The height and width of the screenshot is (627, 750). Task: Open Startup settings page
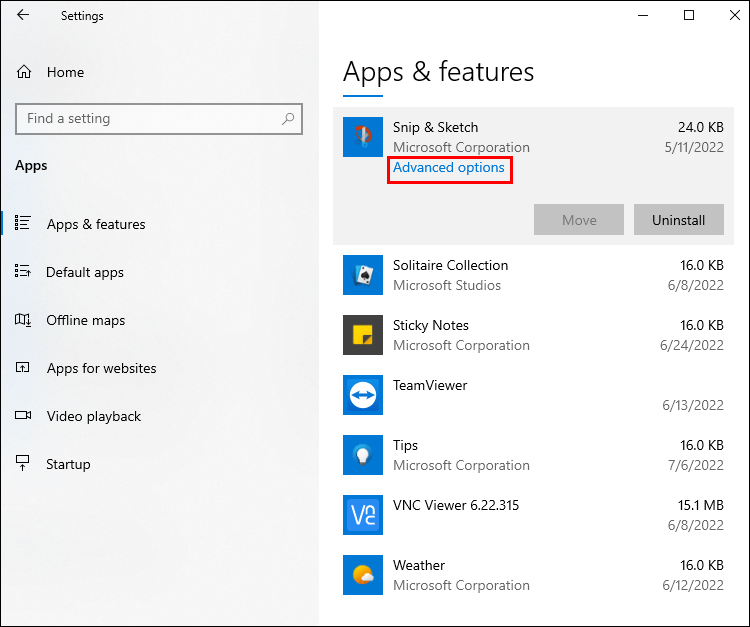68,464
